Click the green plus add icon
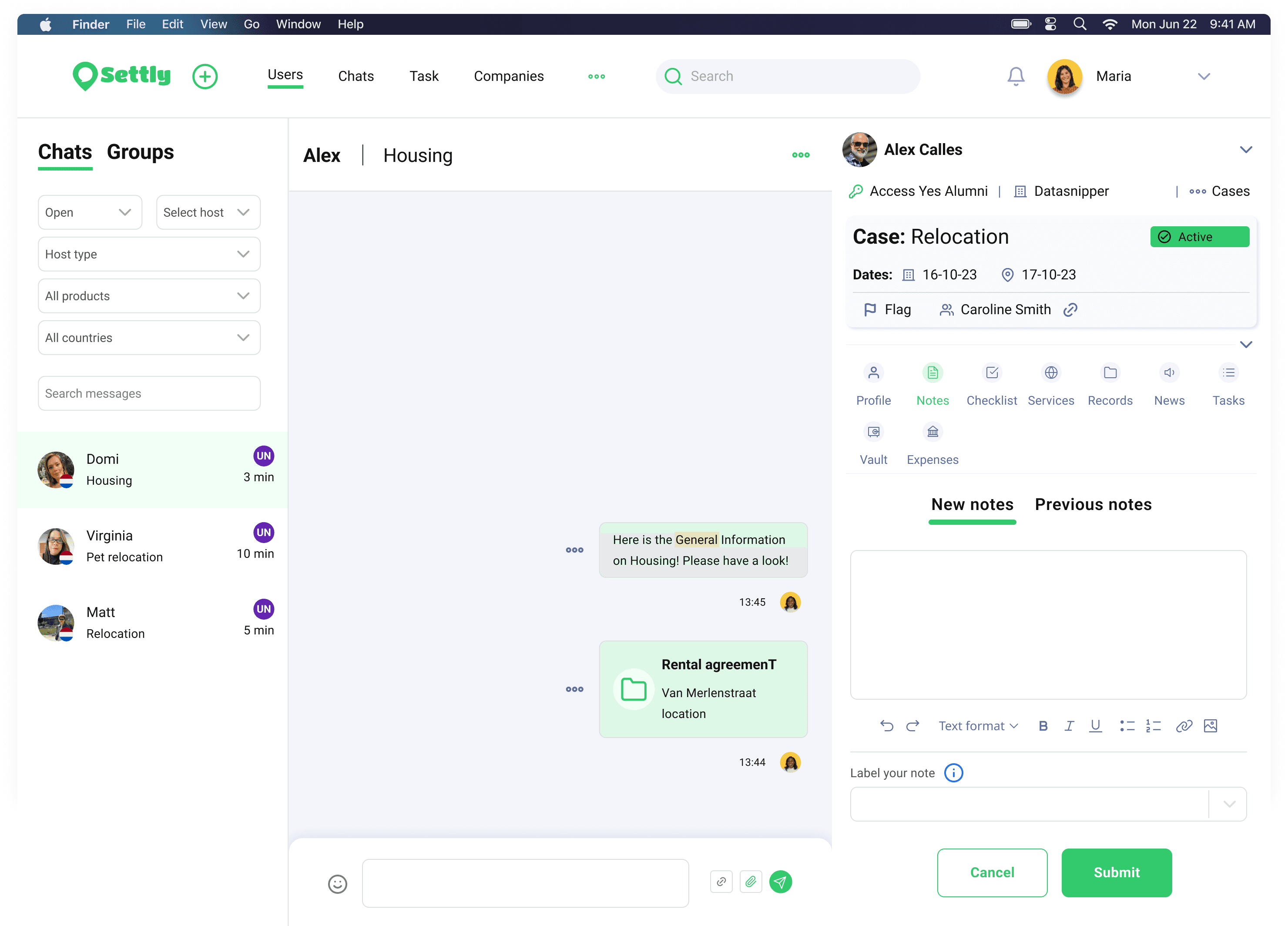The width and height of the screenshot is (1288, 926). (x=205, y=76)
